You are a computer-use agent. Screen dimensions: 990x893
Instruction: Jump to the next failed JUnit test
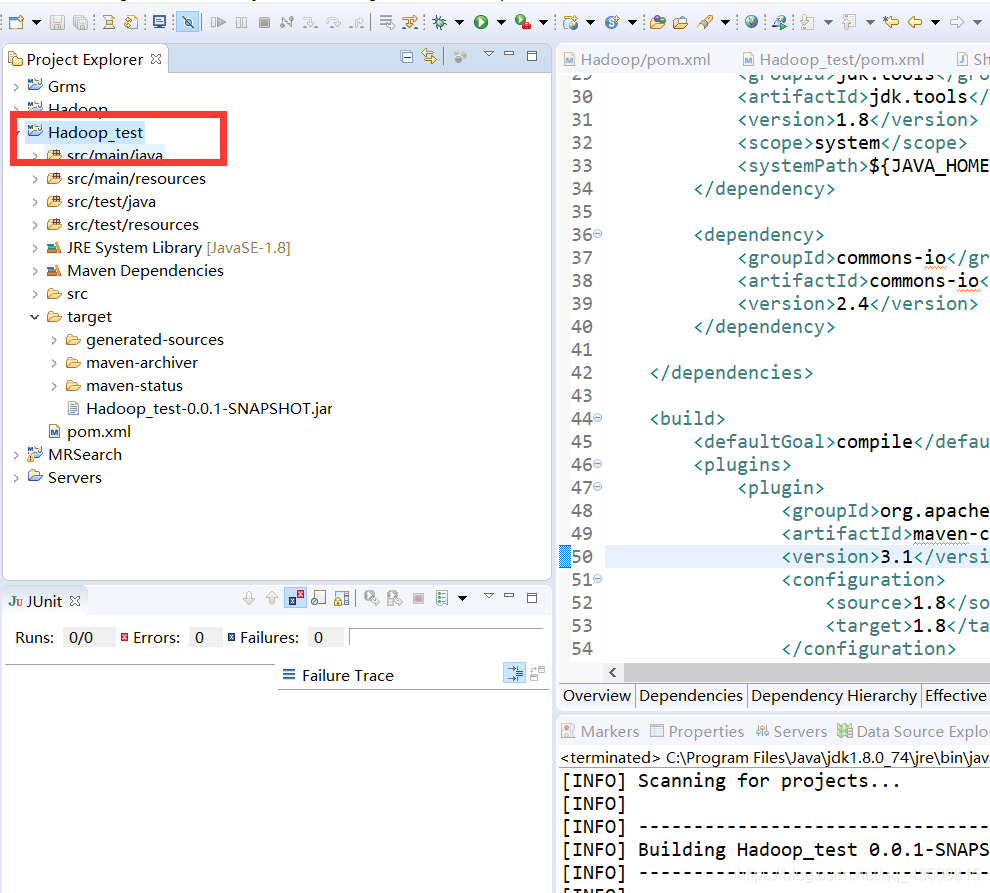click(249, 597)
